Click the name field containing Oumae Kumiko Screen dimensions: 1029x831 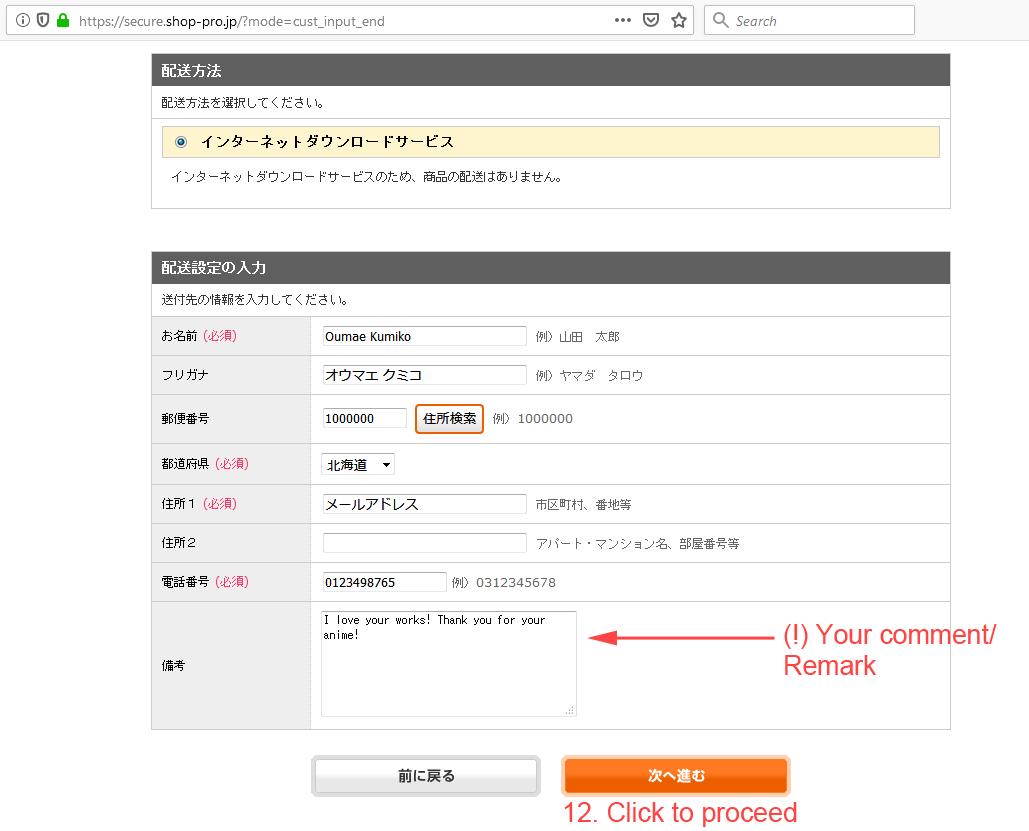(x=424, y=336)
